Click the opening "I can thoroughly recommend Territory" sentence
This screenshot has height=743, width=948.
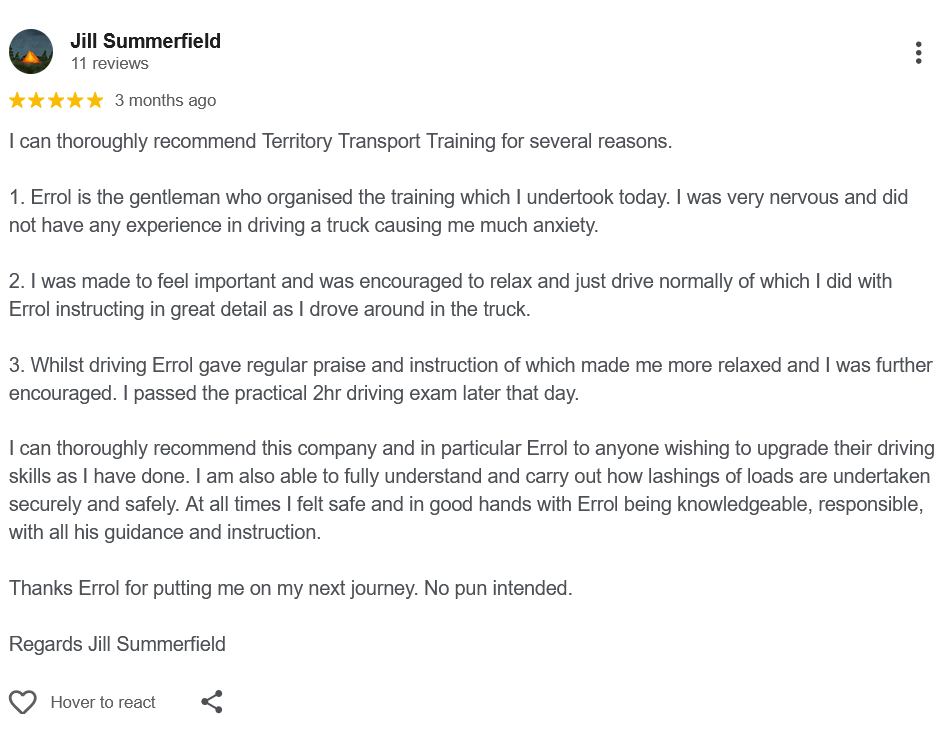pyautogui.click(x=340, y=141)
